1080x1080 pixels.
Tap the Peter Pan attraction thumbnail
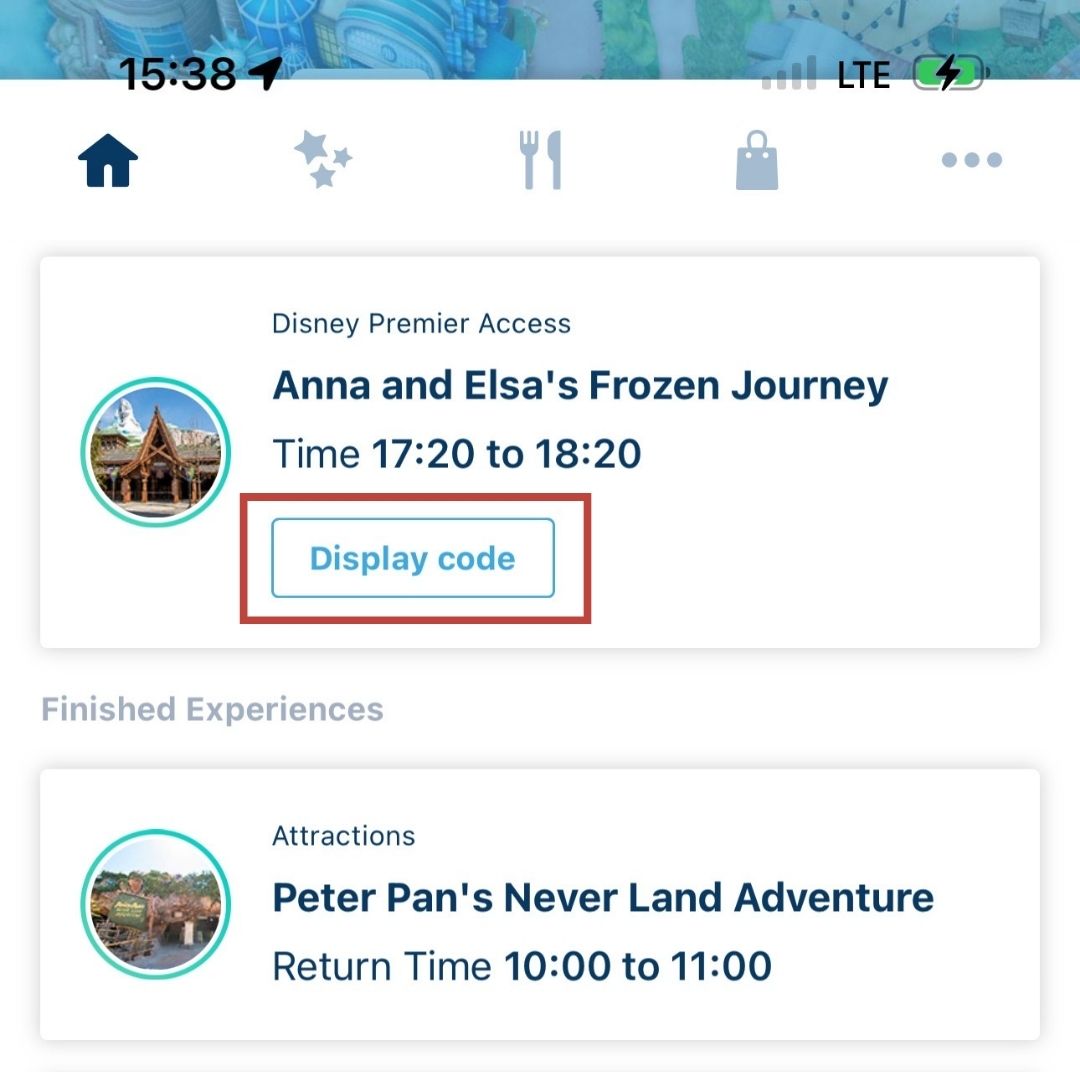pyautogui.click(x=156, y=904)
